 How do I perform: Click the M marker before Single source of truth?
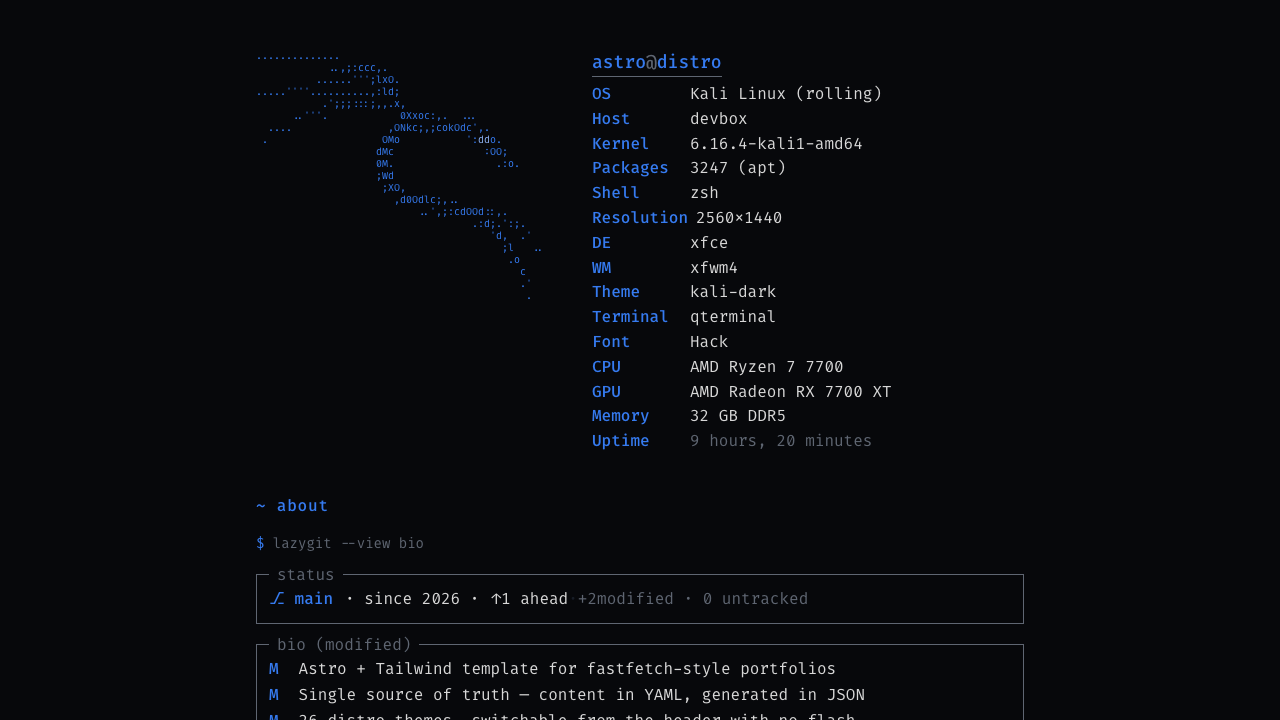pyautogui.click(x=274, y=695)
